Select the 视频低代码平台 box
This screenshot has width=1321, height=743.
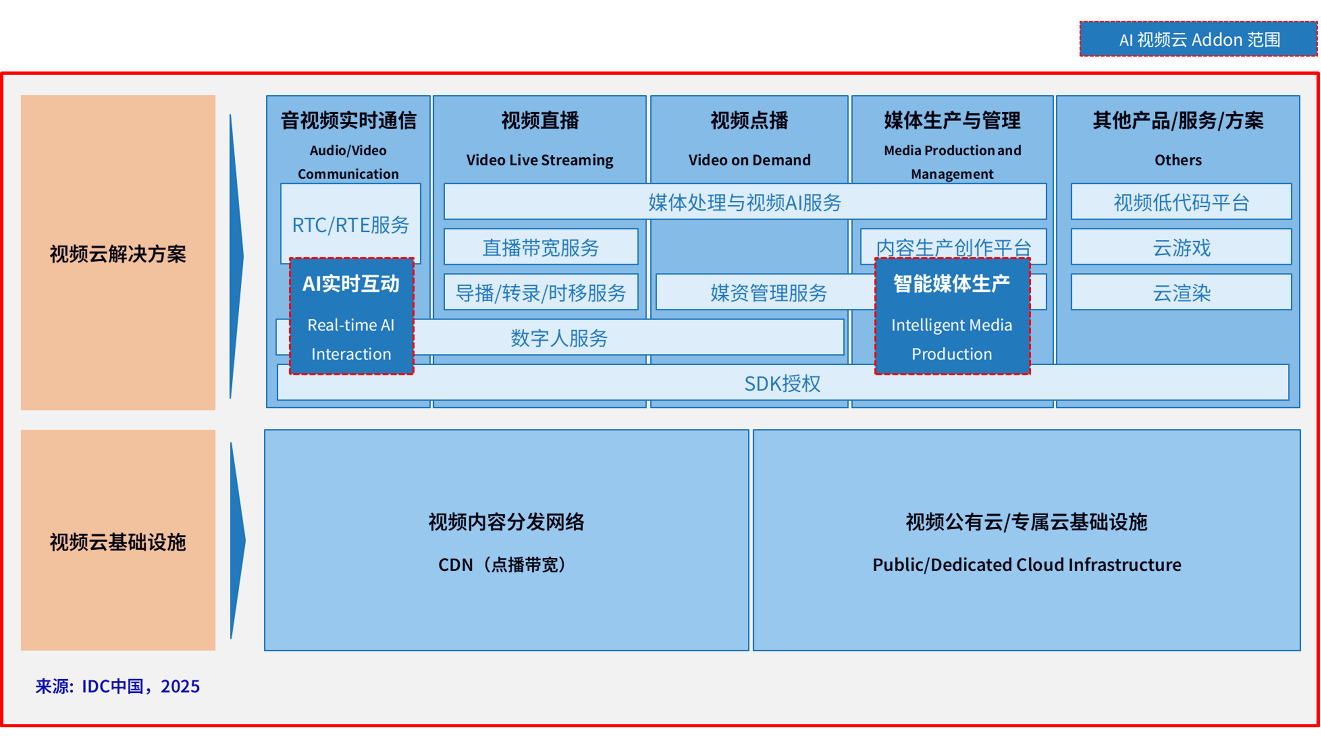1181,202
